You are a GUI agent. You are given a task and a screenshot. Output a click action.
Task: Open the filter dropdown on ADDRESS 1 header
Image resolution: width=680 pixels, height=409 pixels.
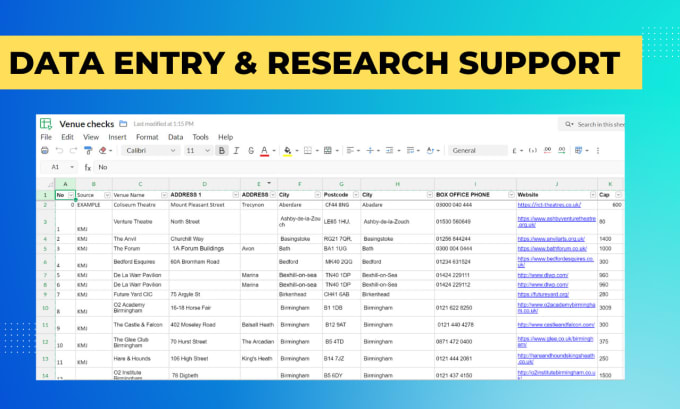[235, 195]
